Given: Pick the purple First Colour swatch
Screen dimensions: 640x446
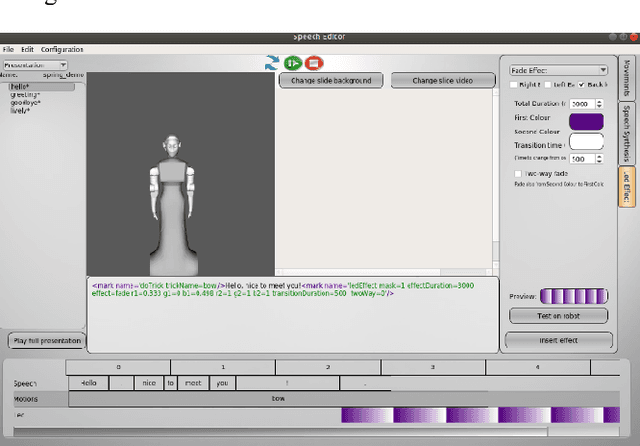Looking at the screenshot, I should click(x=586, y=121).
